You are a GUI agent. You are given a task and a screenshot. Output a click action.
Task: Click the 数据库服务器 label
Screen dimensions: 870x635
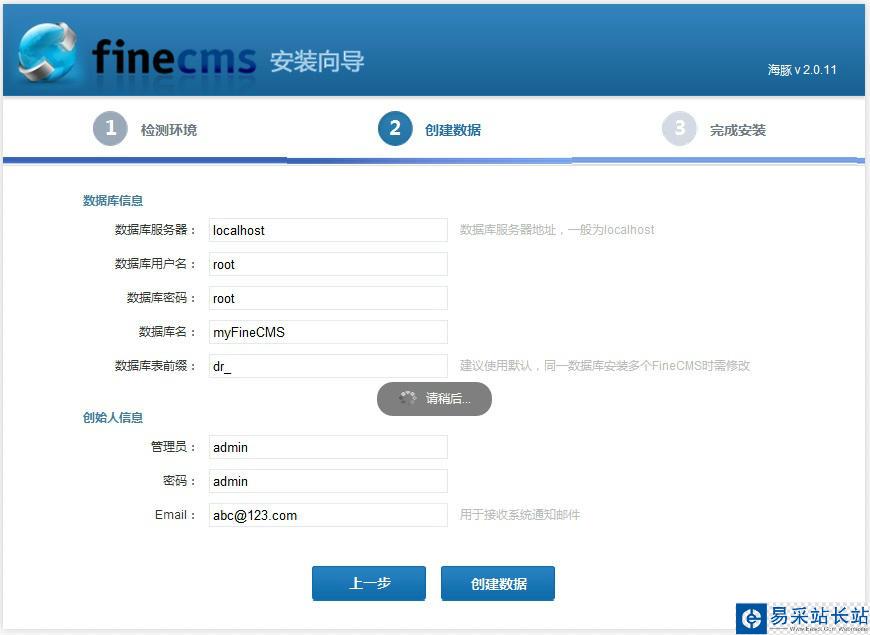pyautogui.click(x=155, y=230)
